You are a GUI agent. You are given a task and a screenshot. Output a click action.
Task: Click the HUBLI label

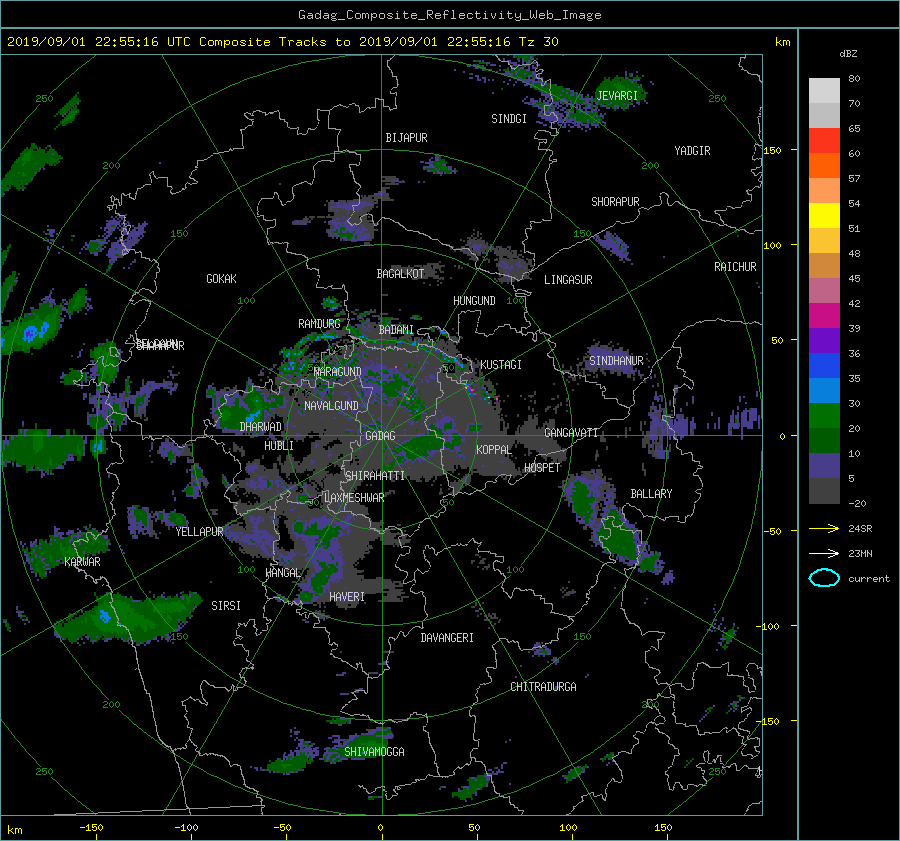[278, 446]
